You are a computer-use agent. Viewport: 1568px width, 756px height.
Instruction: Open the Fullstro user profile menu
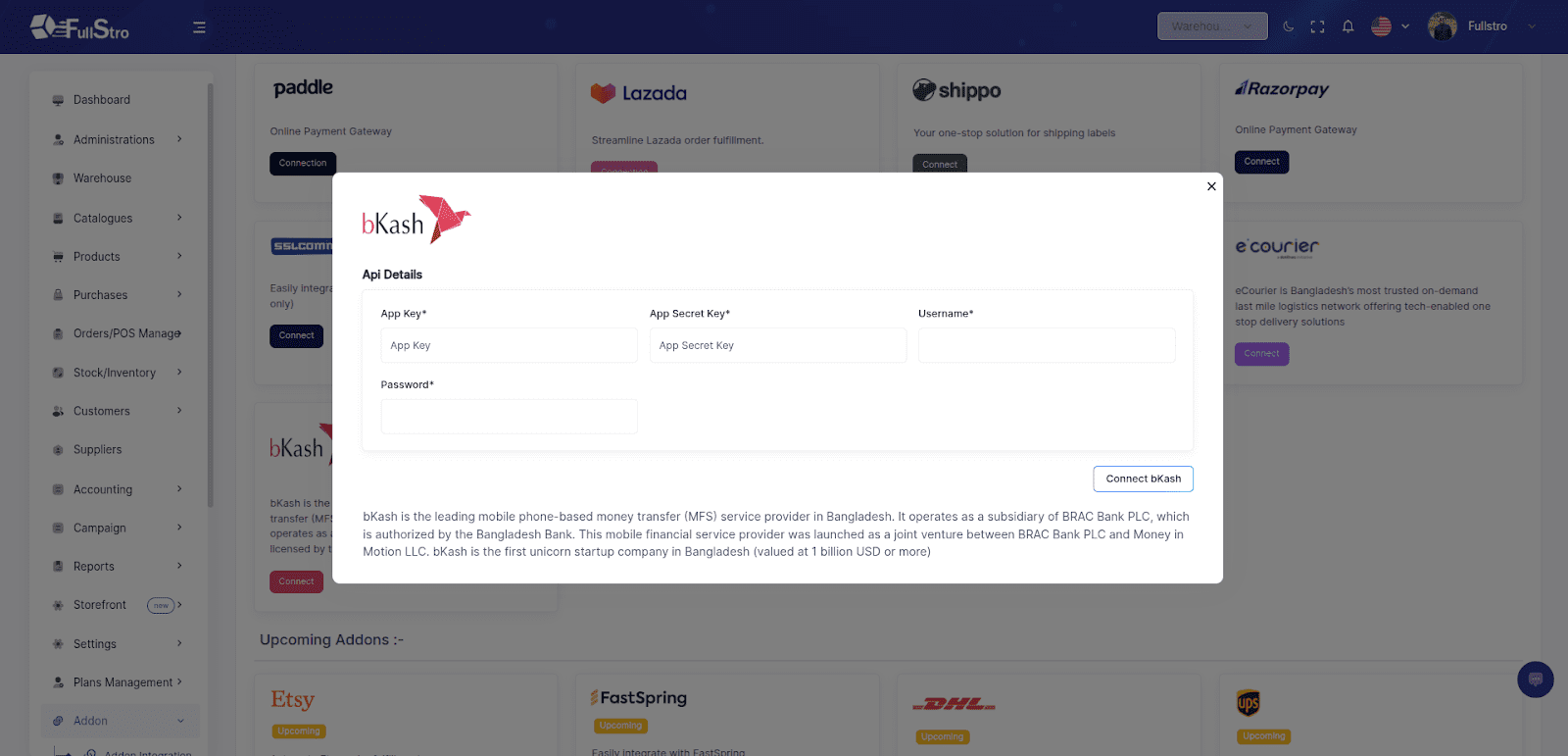pos(1482,26)
